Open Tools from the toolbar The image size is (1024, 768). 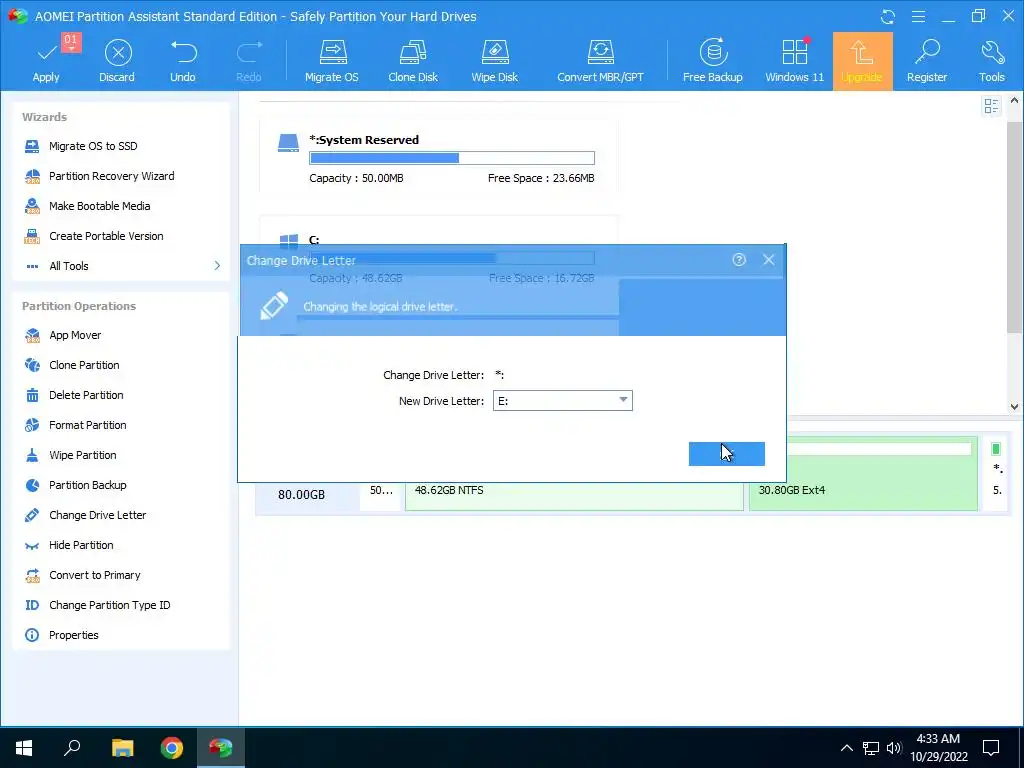point(991,60)
